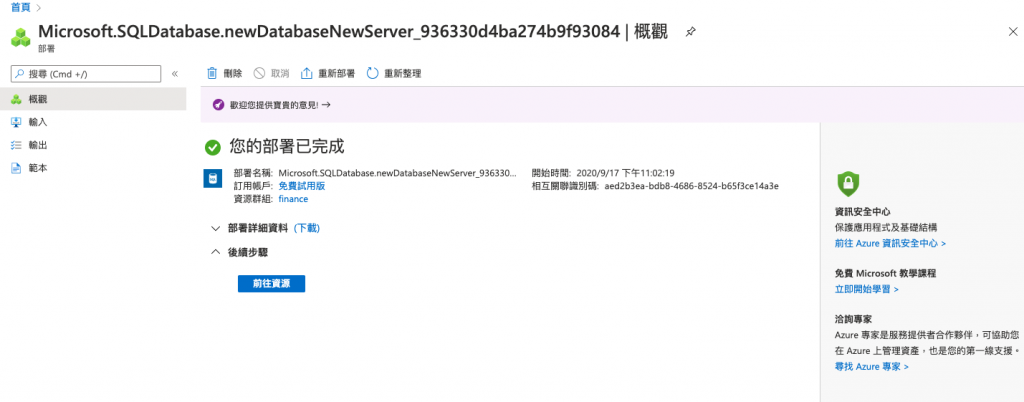Select the correlation ID aed2b3ea-bdb8-4686-8524-b65f3ce14a3e
The height and width of the screenshot is (402, 1024).
[692, 186]
